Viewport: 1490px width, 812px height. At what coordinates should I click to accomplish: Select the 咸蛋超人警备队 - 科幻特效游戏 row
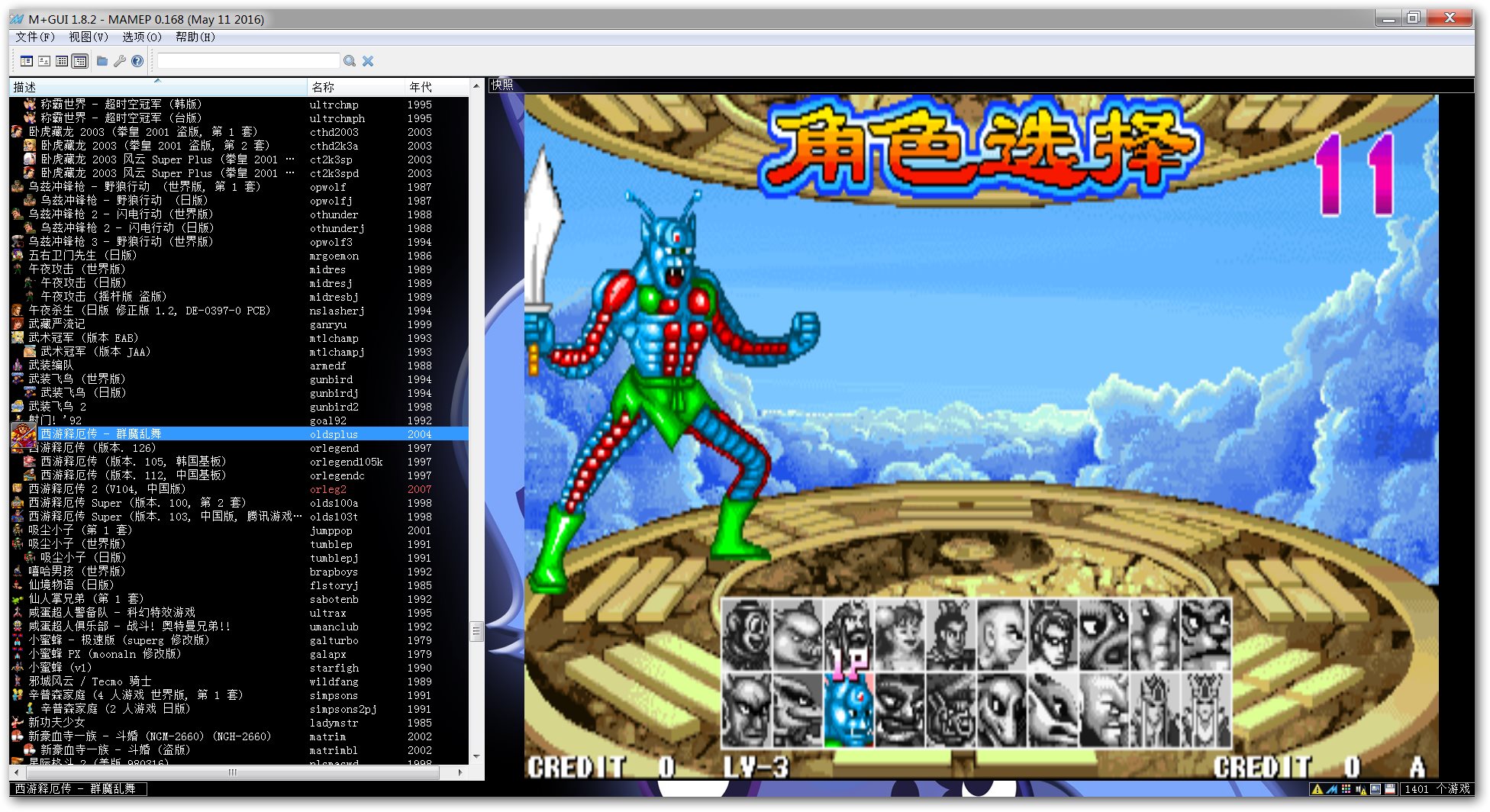pyautogui.click(x=239, y=613)
